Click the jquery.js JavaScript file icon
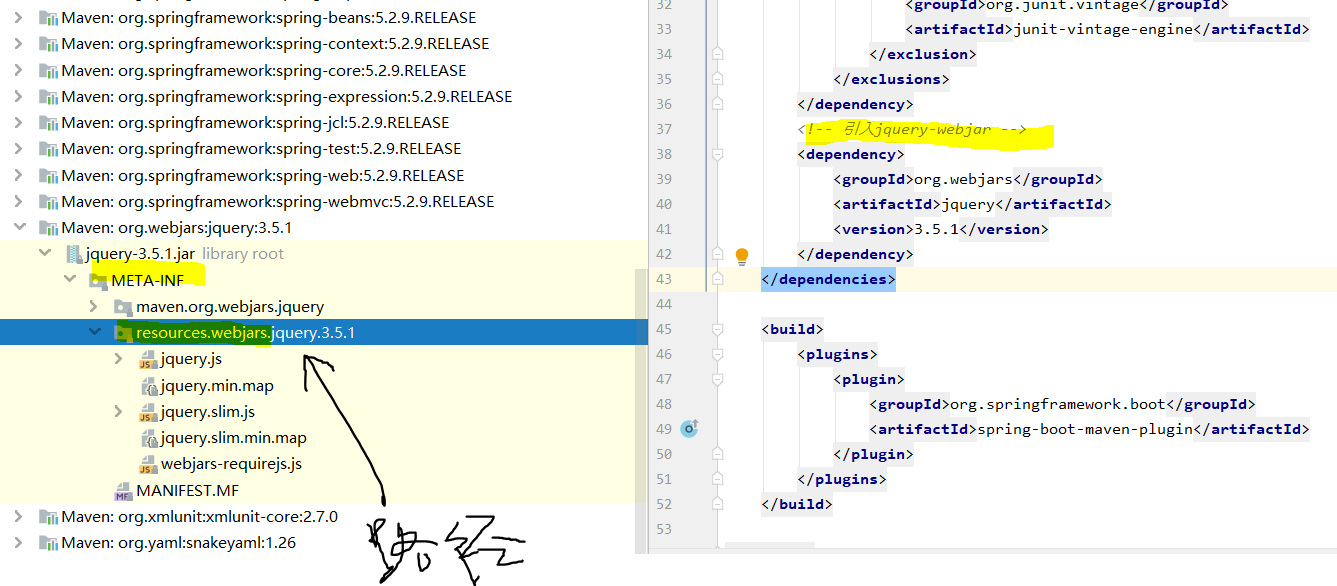 tap(148, 359)
